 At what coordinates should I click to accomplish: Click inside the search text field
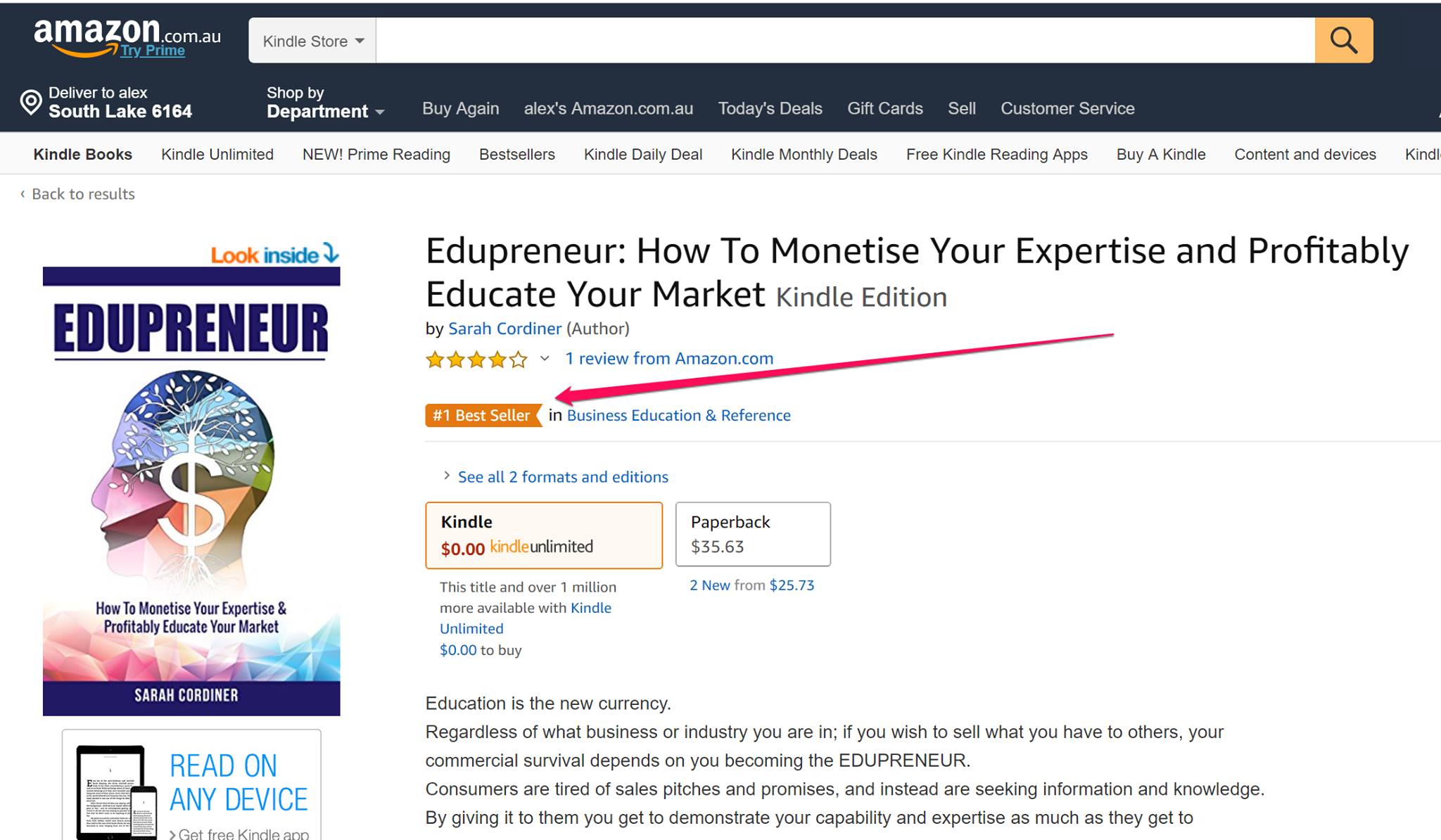pyautogui.click(x=844, y=41)
